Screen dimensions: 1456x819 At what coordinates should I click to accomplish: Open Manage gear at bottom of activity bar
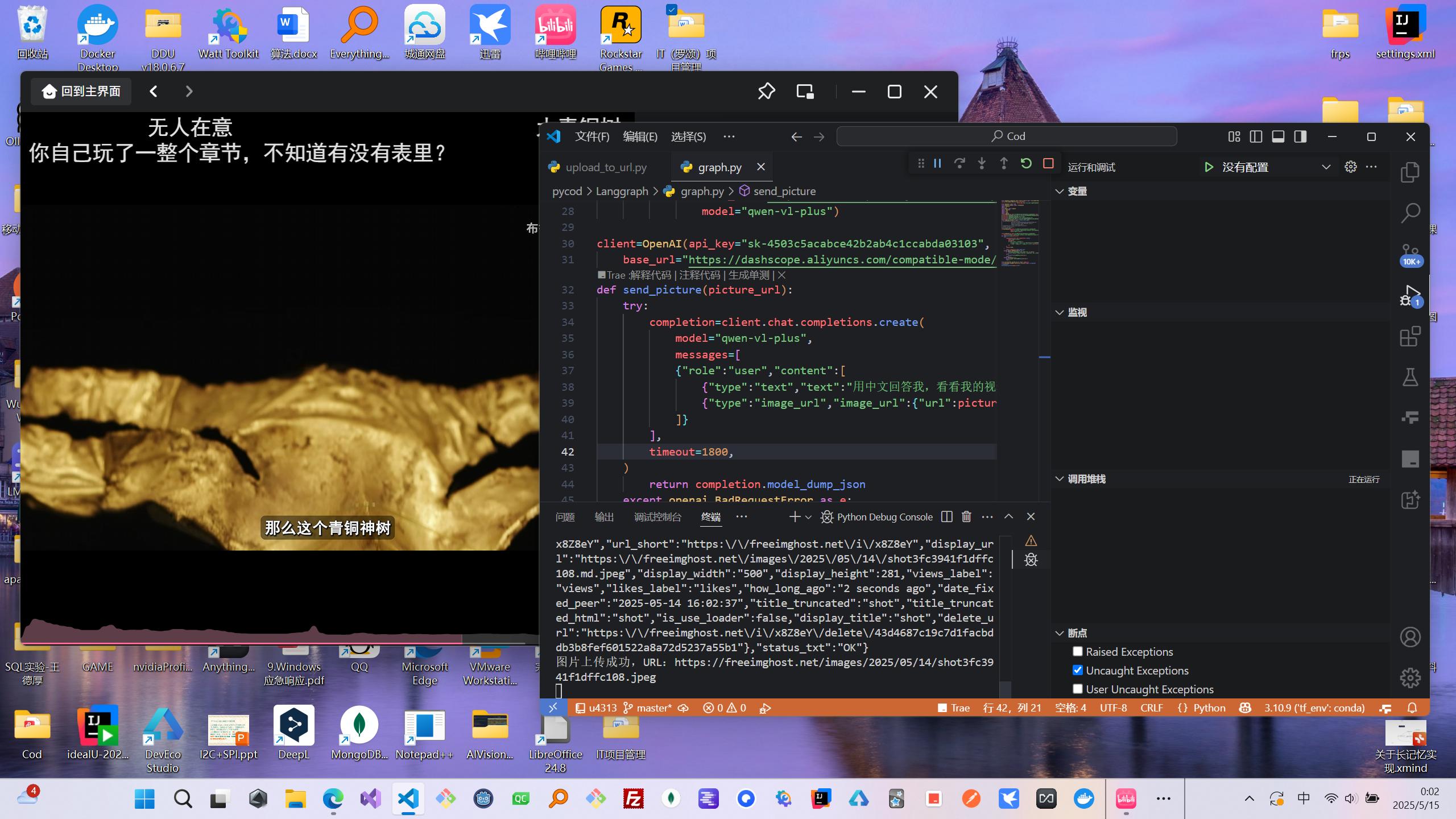[1410, 678]
